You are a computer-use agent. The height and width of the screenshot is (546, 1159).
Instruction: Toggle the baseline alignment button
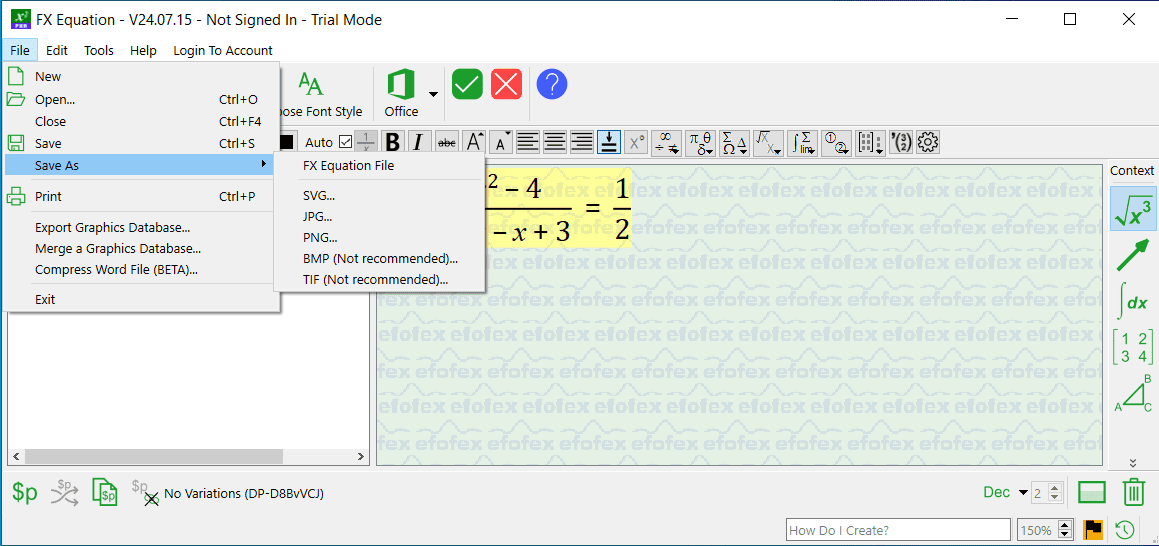pyautogui.click(x=609, y=142)
